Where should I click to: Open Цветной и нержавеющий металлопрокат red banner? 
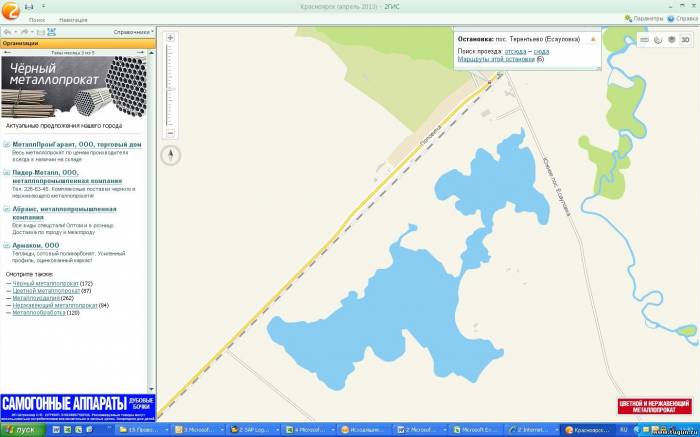point(654,406)
